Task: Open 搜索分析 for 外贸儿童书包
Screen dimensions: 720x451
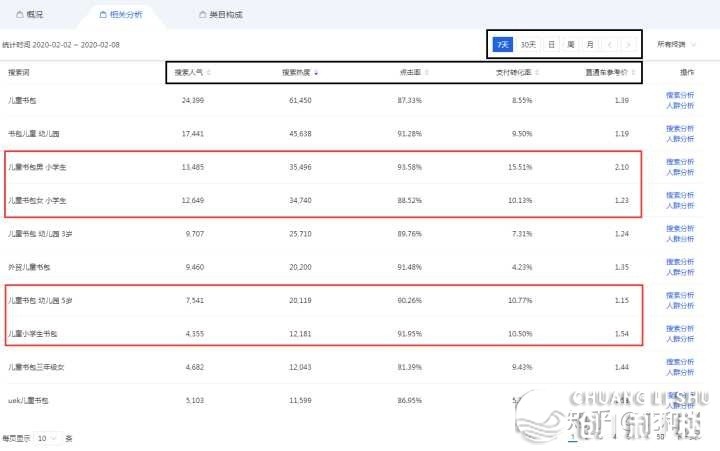Action: (x=680, y=262)
